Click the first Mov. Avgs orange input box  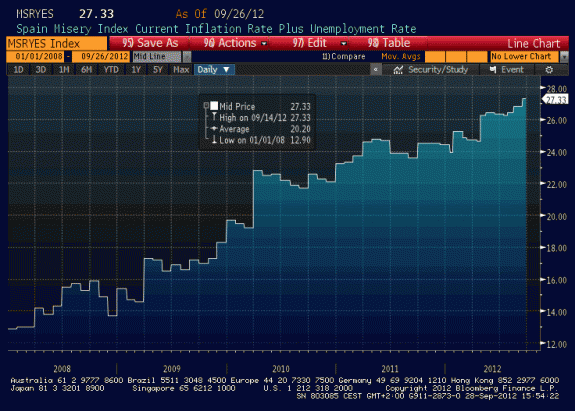pos(435,56)
